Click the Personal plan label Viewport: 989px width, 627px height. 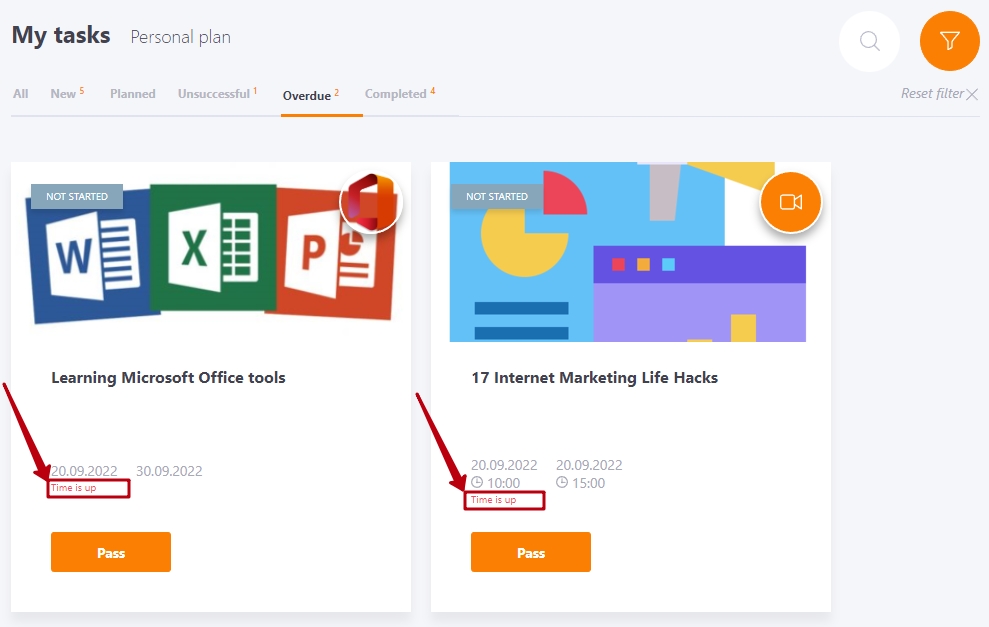180,37
